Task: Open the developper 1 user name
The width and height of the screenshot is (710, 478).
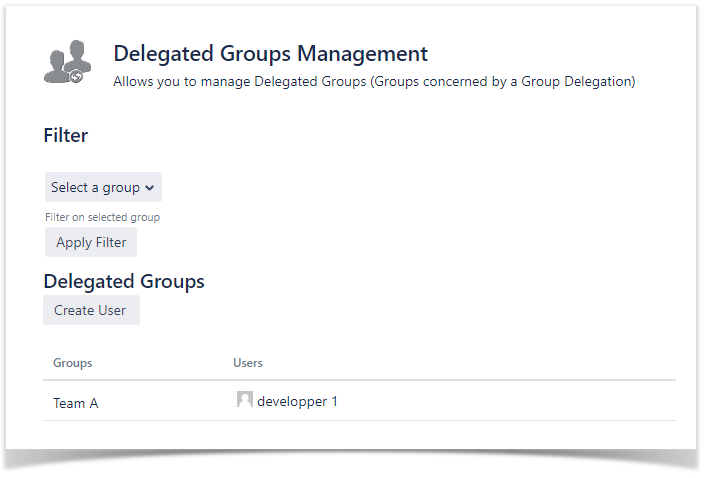Action: click(297, 401)
